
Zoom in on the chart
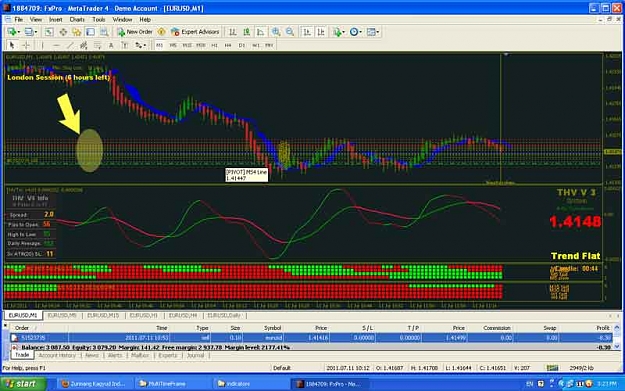pos(276,32)
